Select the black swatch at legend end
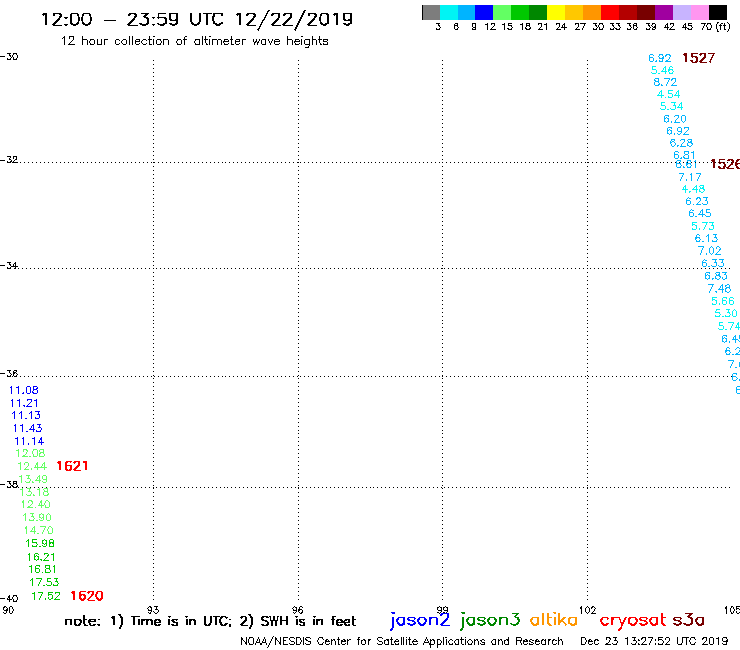Viewport: 740px width, 650px height. [718, 12]
